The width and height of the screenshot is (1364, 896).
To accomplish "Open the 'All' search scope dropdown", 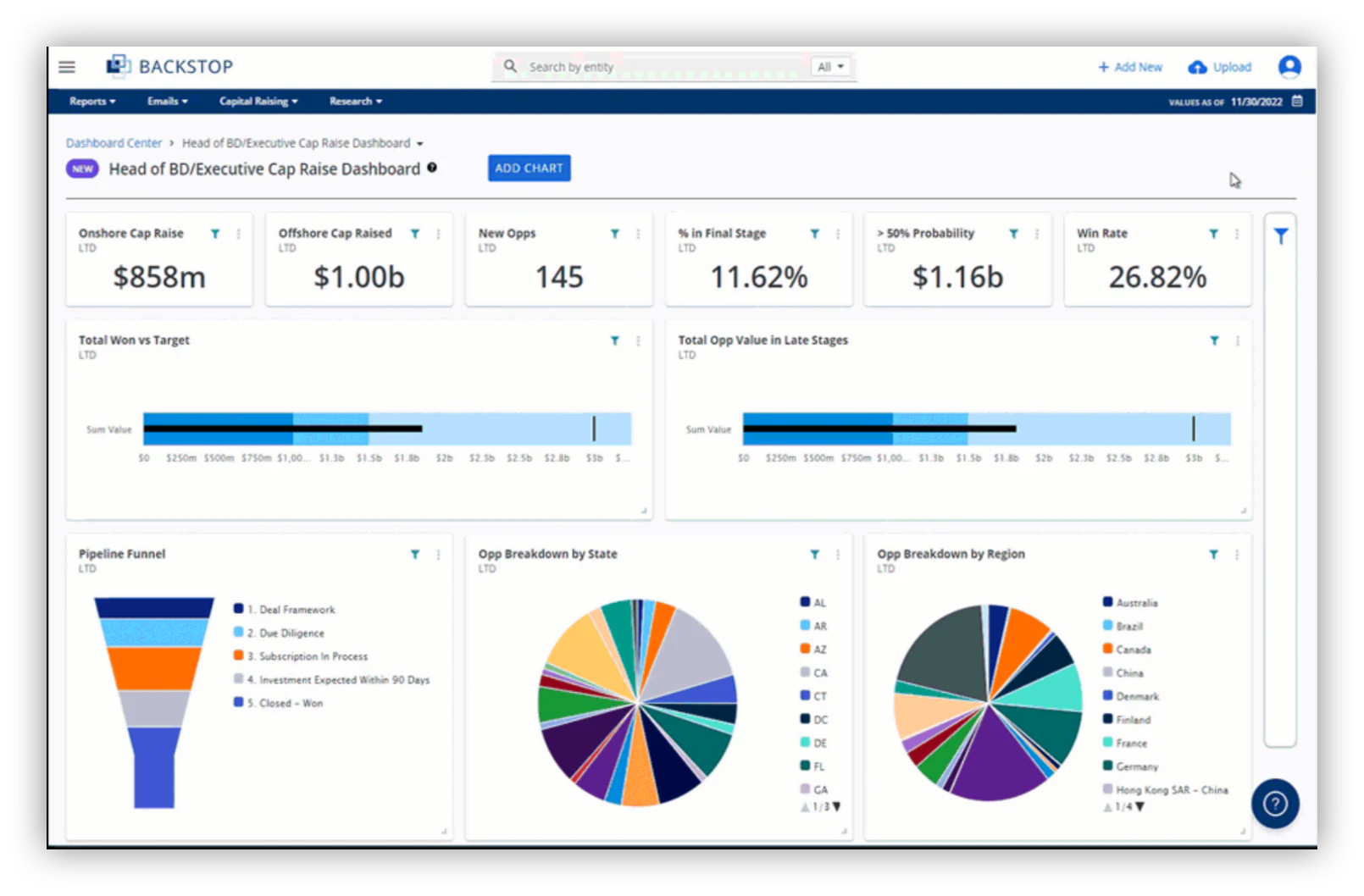I will (x=830, y=67).
